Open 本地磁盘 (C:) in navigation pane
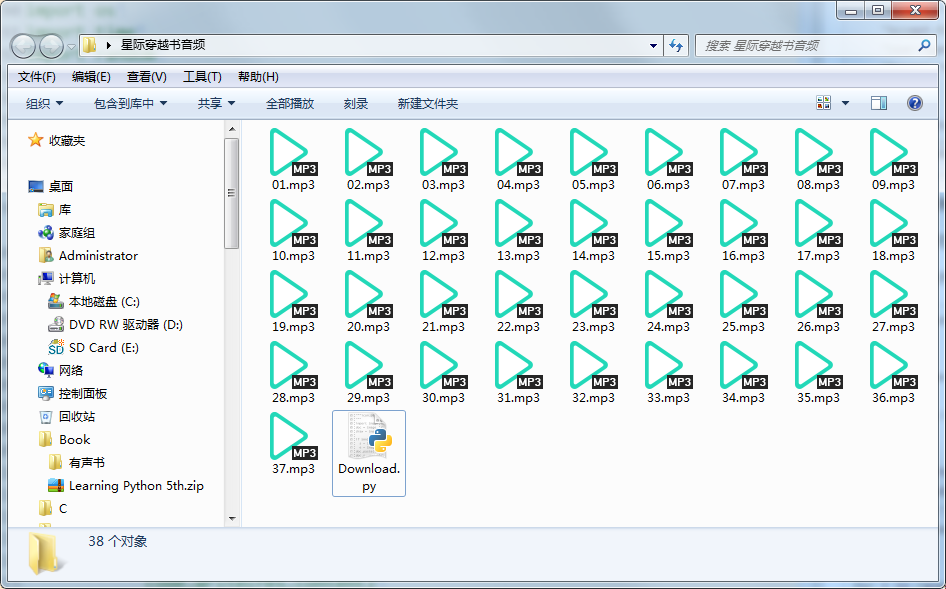 coord(94,302)
